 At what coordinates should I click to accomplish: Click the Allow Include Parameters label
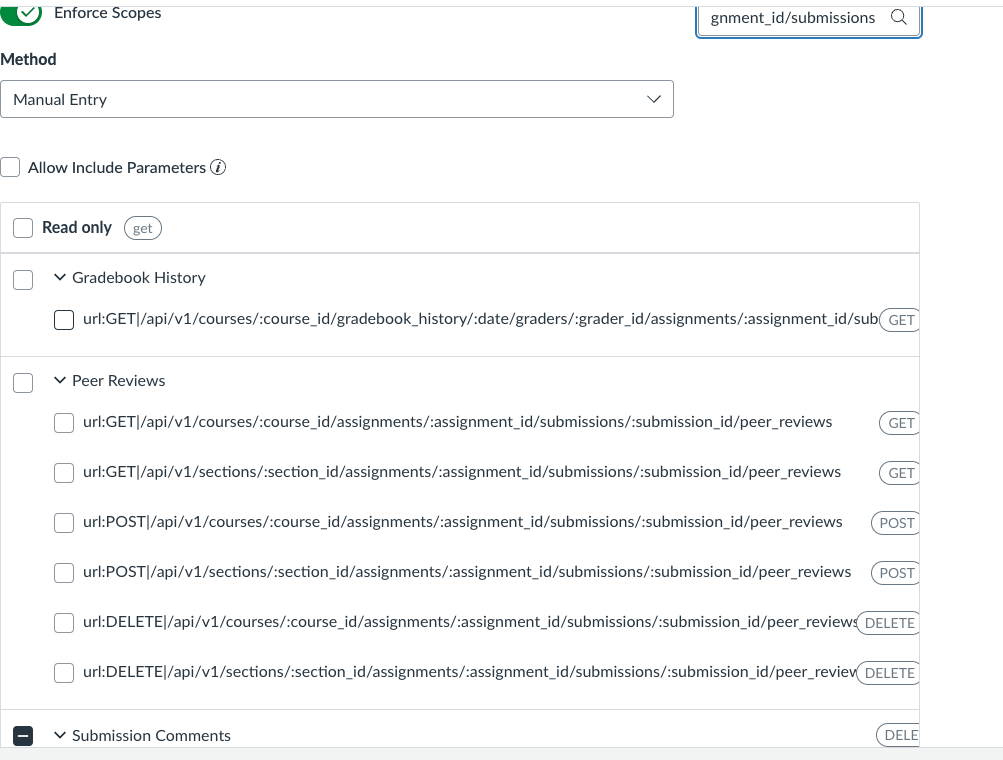[x=117, y=168]
